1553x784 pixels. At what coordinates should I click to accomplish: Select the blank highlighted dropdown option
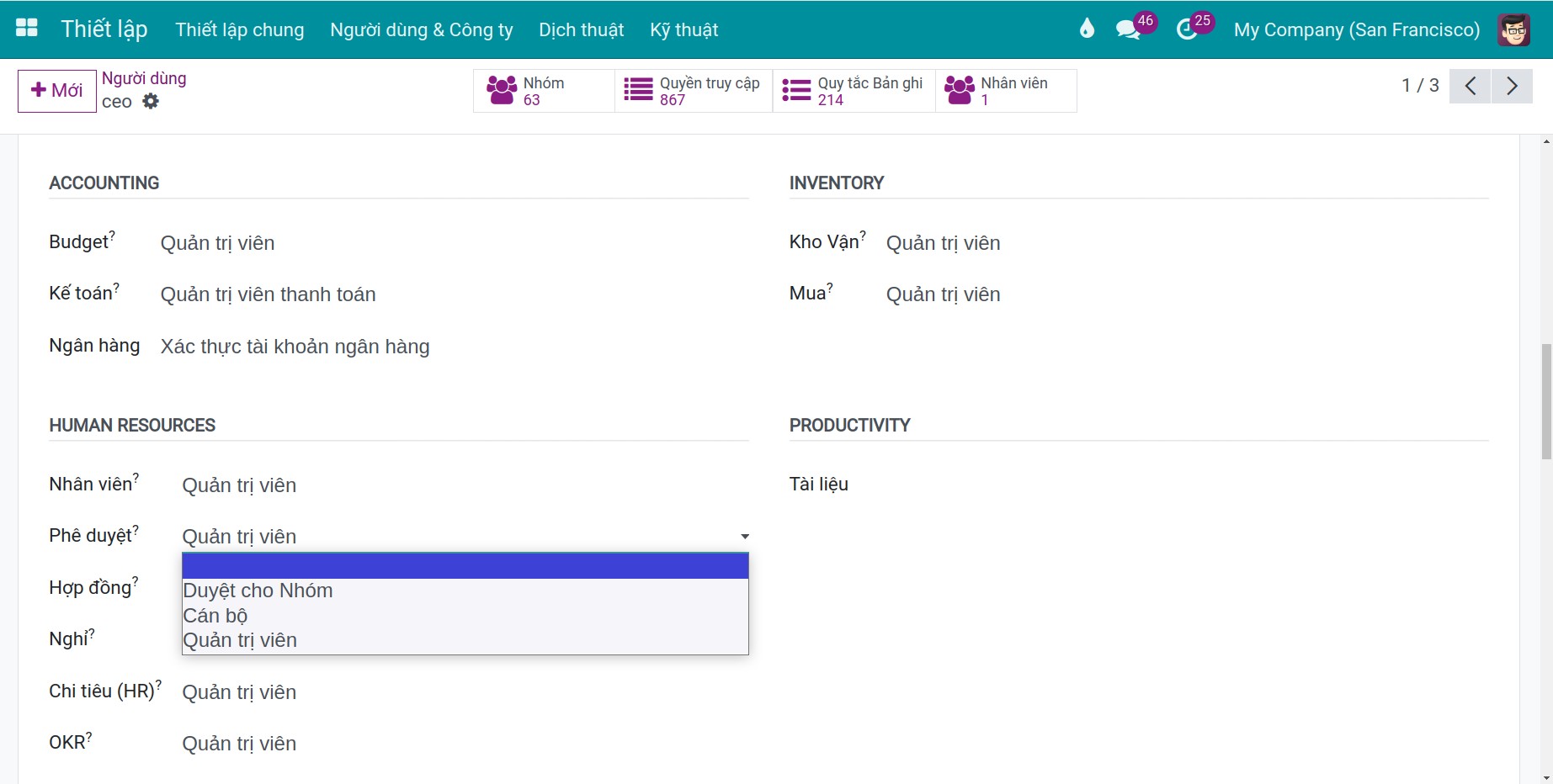465,566
